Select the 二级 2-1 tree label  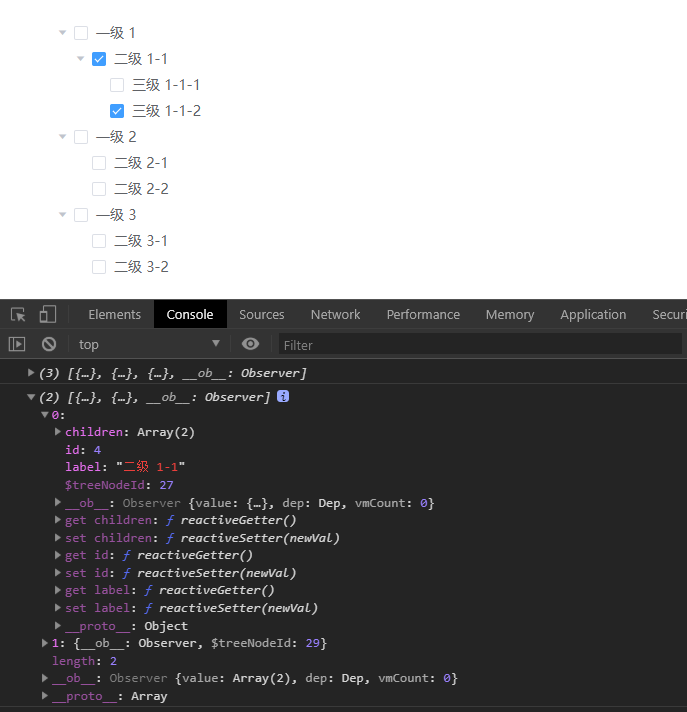tap(141, 163)
